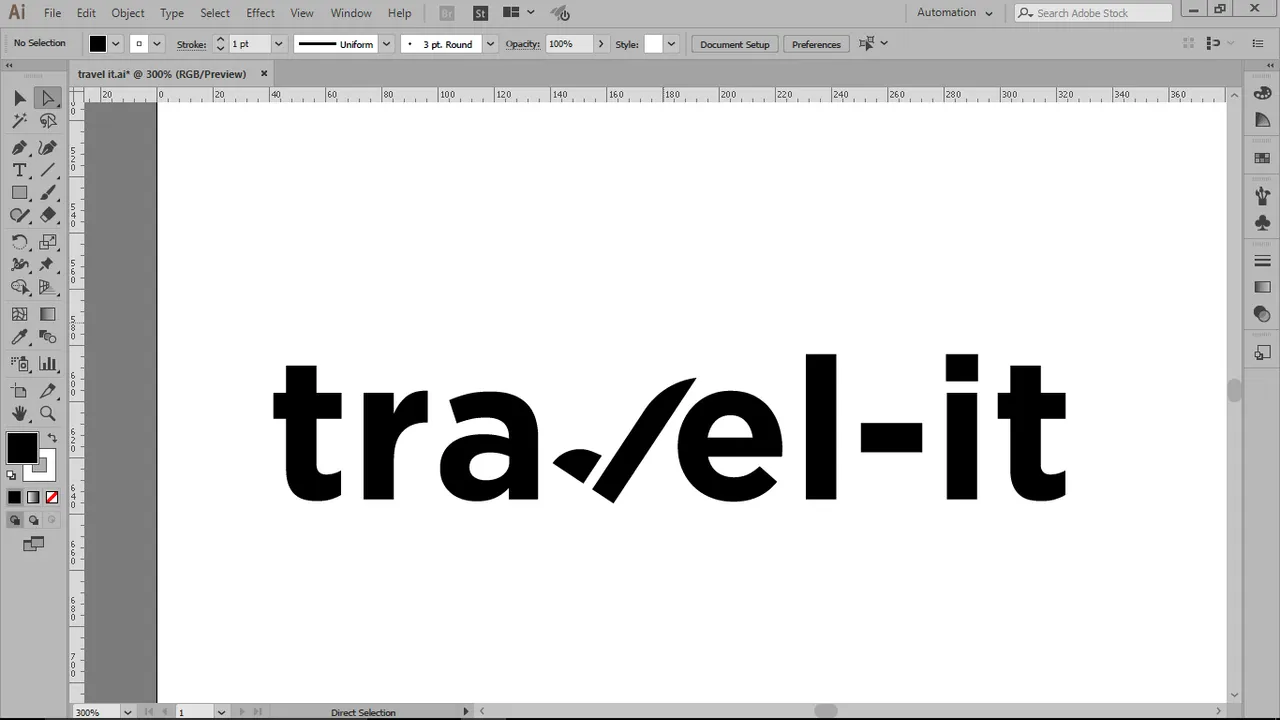1280x720 pixels.
Task: Click the Document Setup button
Action: (735, 44)
